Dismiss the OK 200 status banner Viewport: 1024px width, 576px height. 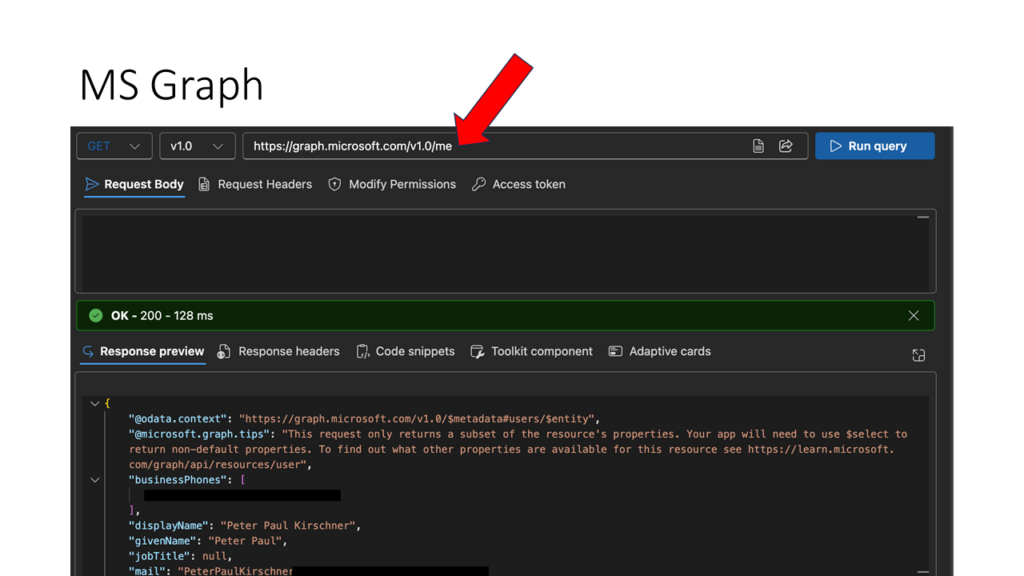[x=913, y=316]
